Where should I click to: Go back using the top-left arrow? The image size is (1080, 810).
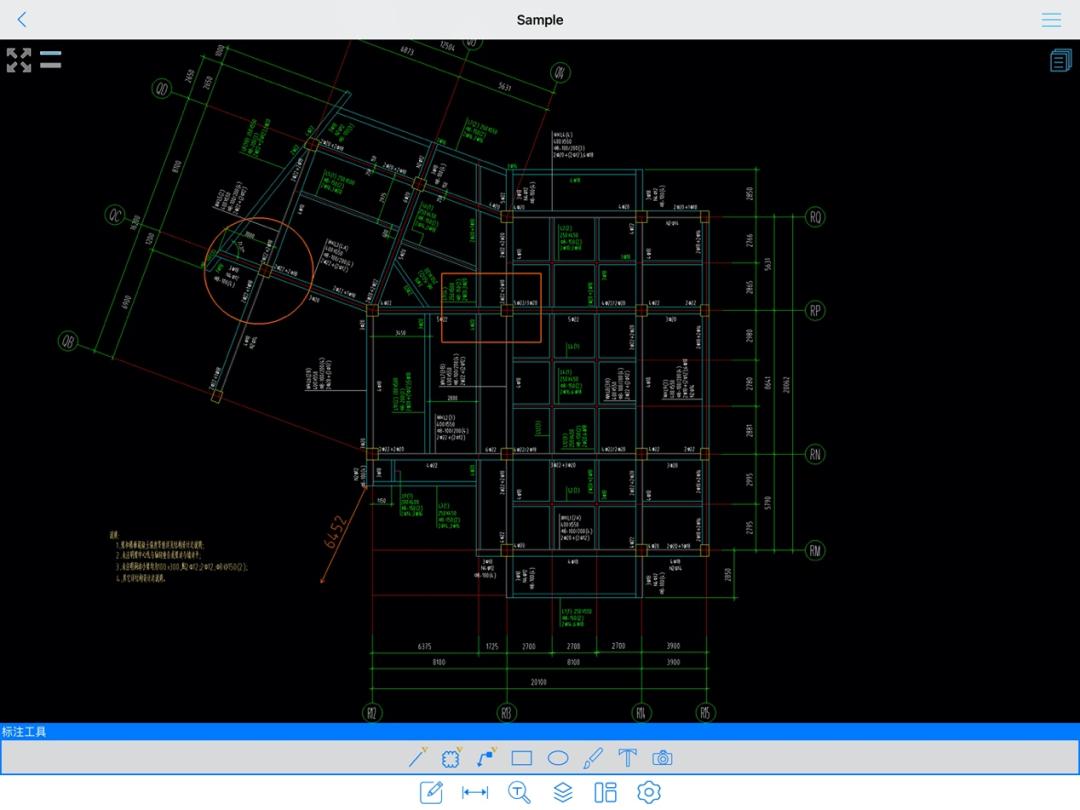(22, 20)
